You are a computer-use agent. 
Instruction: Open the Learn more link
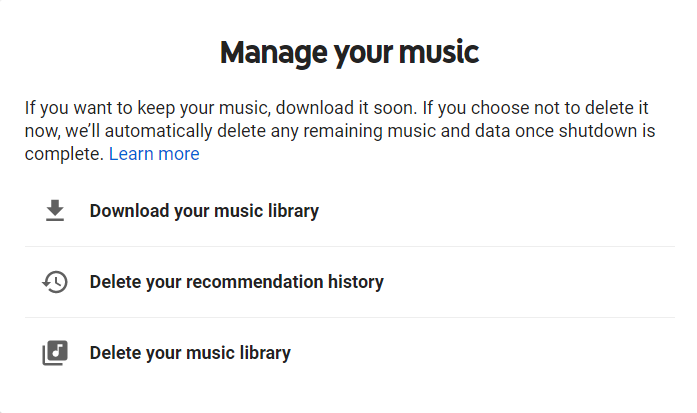tap(154, 154)
